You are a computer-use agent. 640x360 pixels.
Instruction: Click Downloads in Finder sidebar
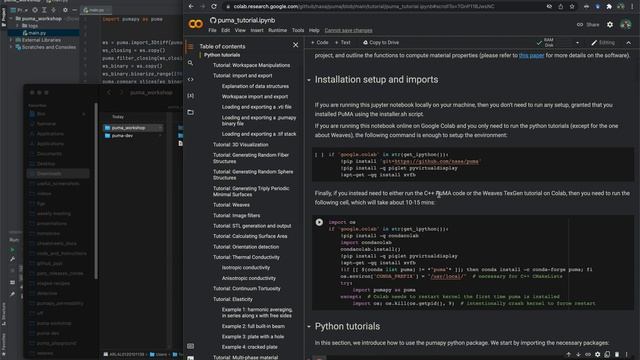[58, 173]
